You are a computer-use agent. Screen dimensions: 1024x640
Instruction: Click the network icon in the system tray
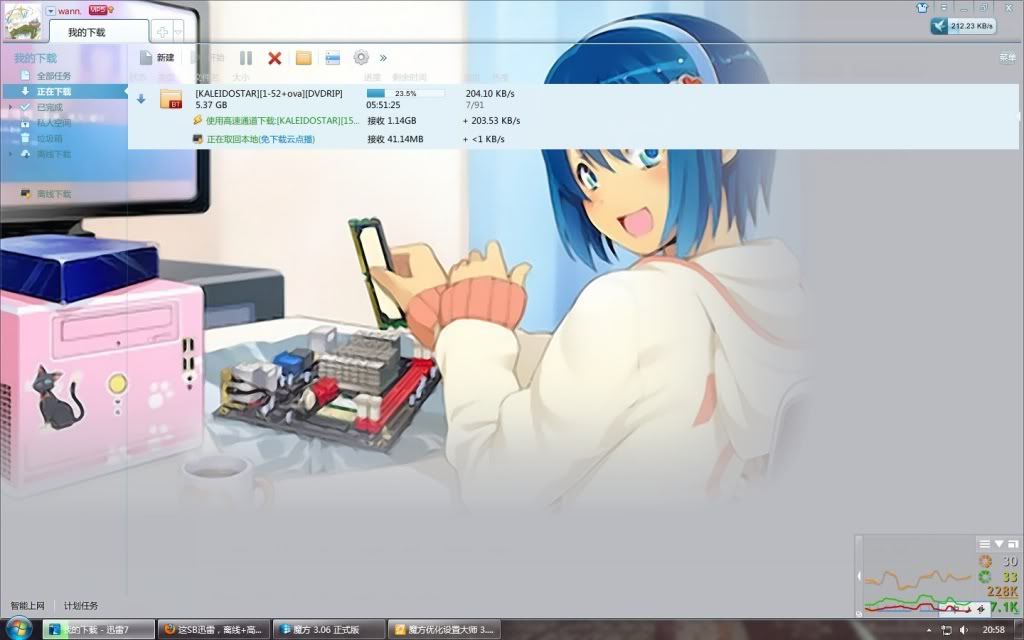tap(946, 630)
